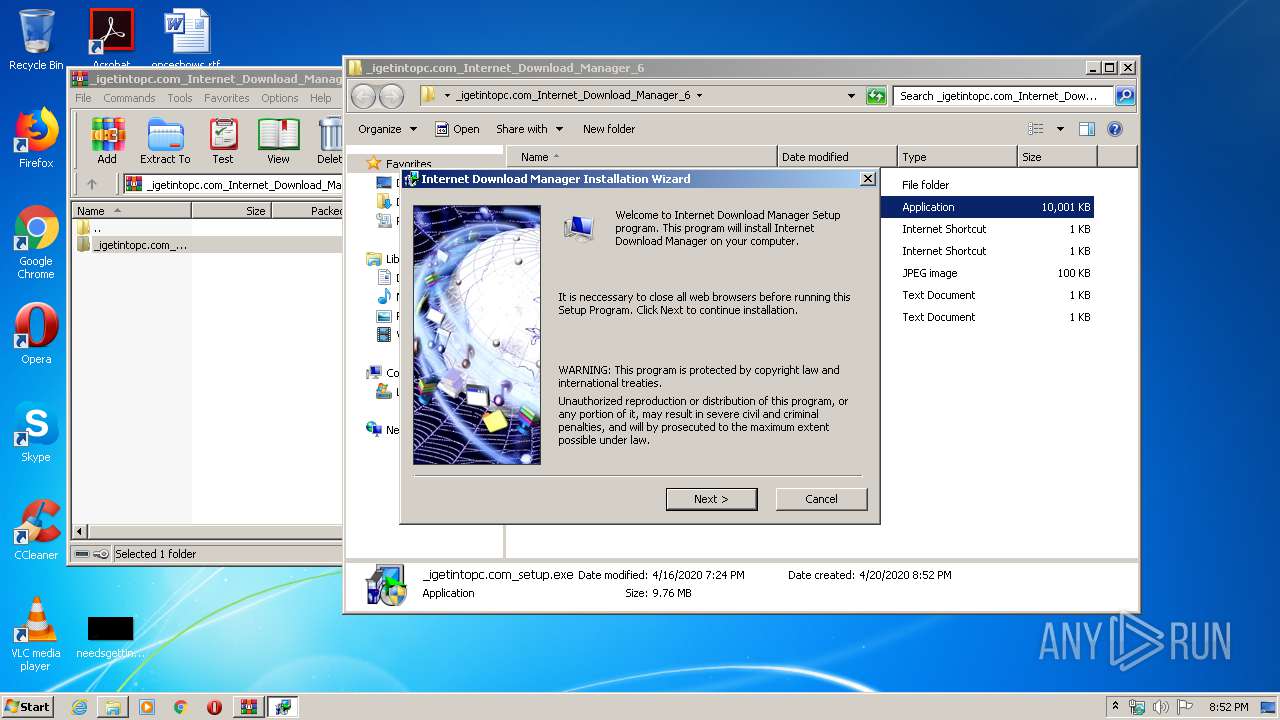Image resolution: width=1280 pixels, height=720 pixels.
Task: Select the Application row, 10,001 KB
Action: point(987,207)
